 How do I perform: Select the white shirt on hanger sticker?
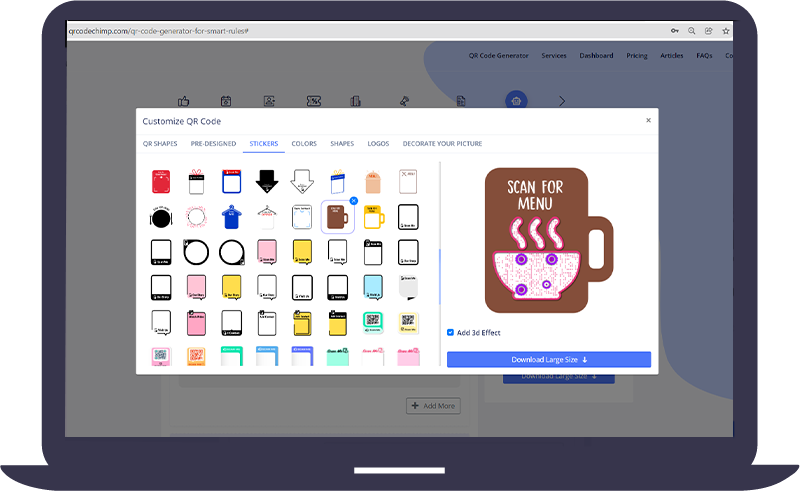(267, 217)
